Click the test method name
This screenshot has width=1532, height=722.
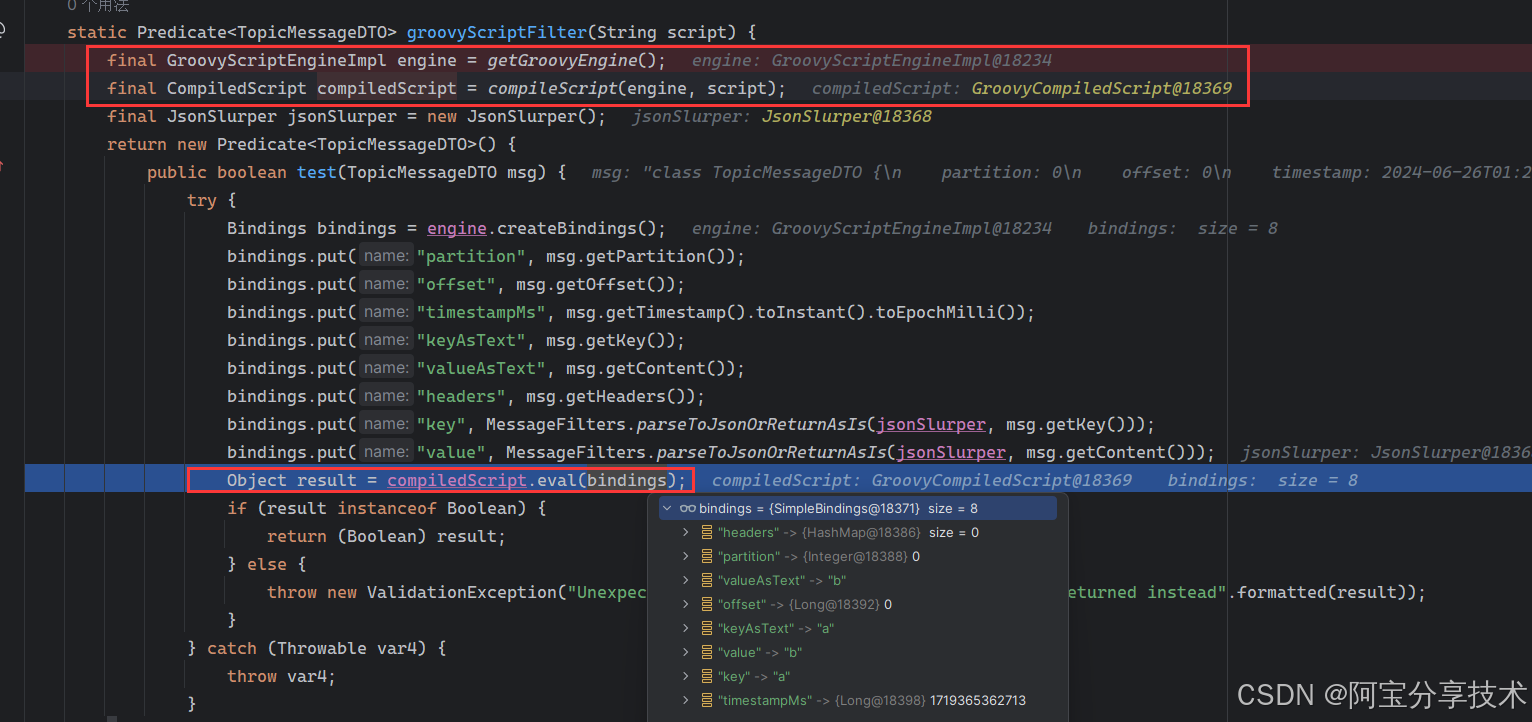[316, 172]
